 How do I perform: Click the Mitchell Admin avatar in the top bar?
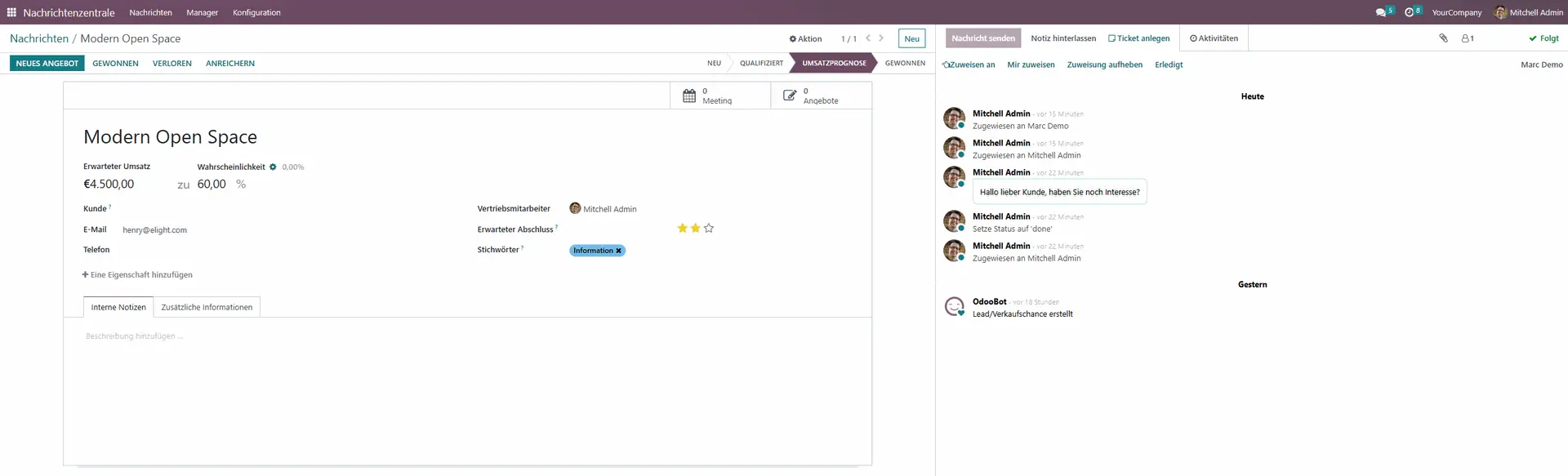[x=1500, y=12]
